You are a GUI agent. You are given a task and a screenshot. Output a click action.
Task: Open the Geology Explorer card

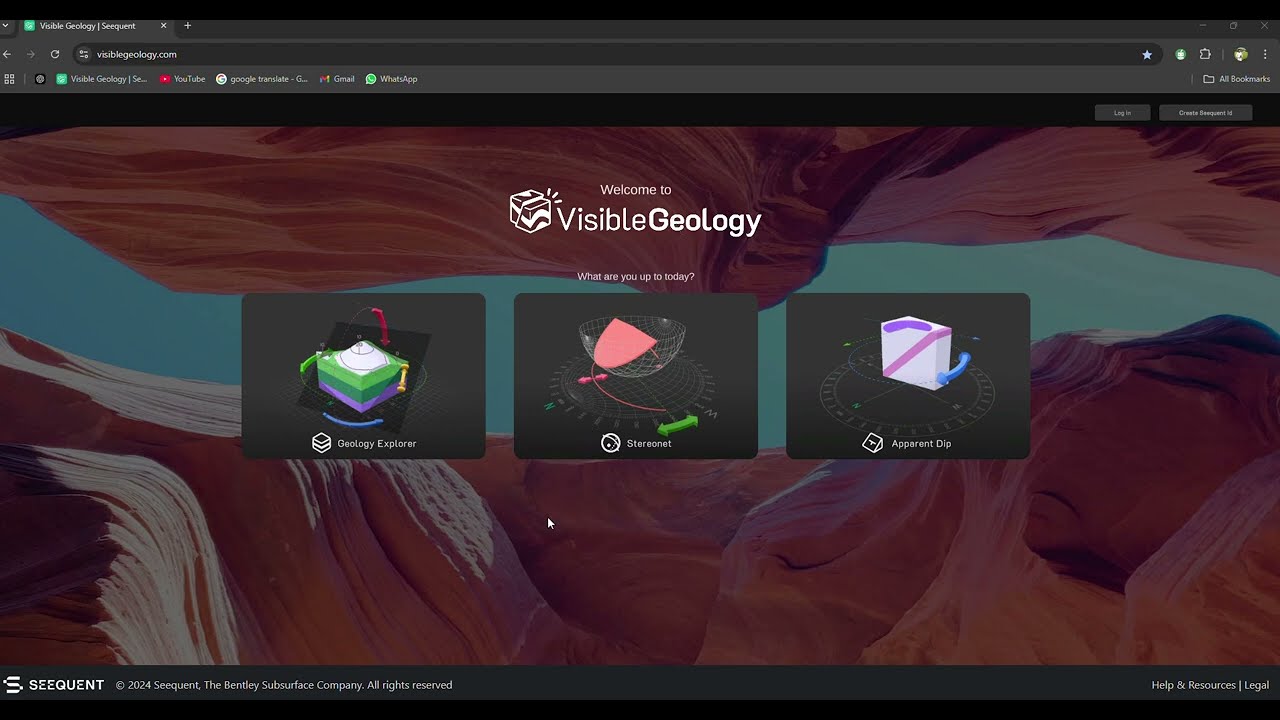pos(364,376)
